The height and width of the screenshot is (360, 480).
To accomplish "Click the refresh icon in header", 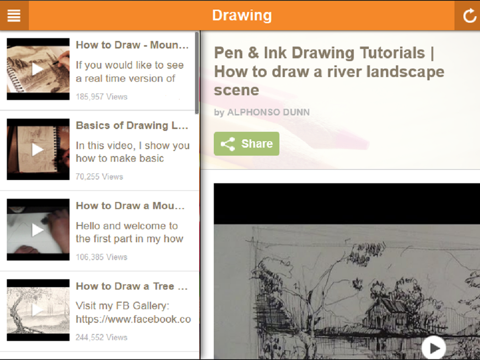I will pos(468,16).
